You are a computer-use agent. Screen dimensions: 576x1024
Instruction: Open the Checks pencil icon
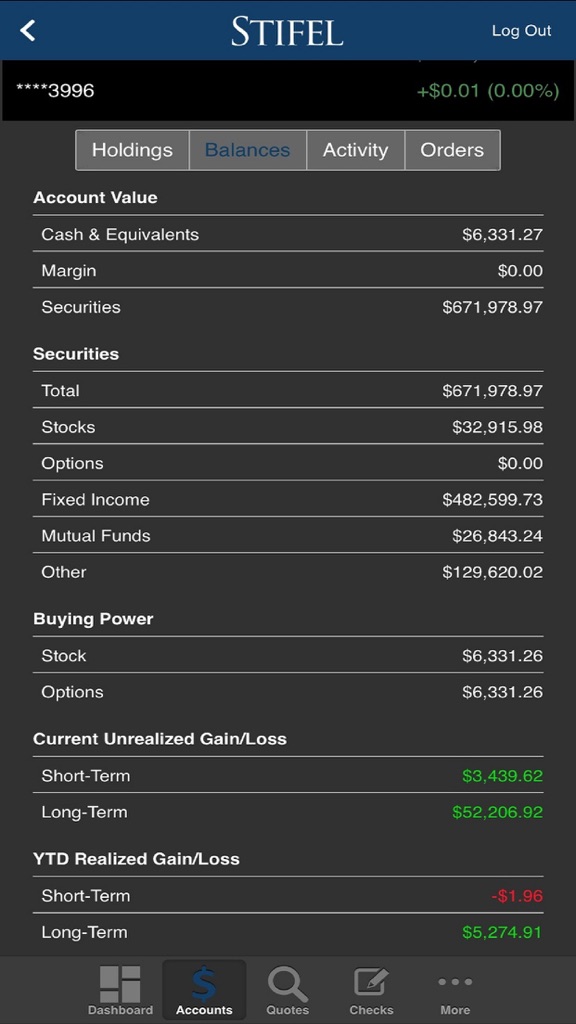click(371, 983)
